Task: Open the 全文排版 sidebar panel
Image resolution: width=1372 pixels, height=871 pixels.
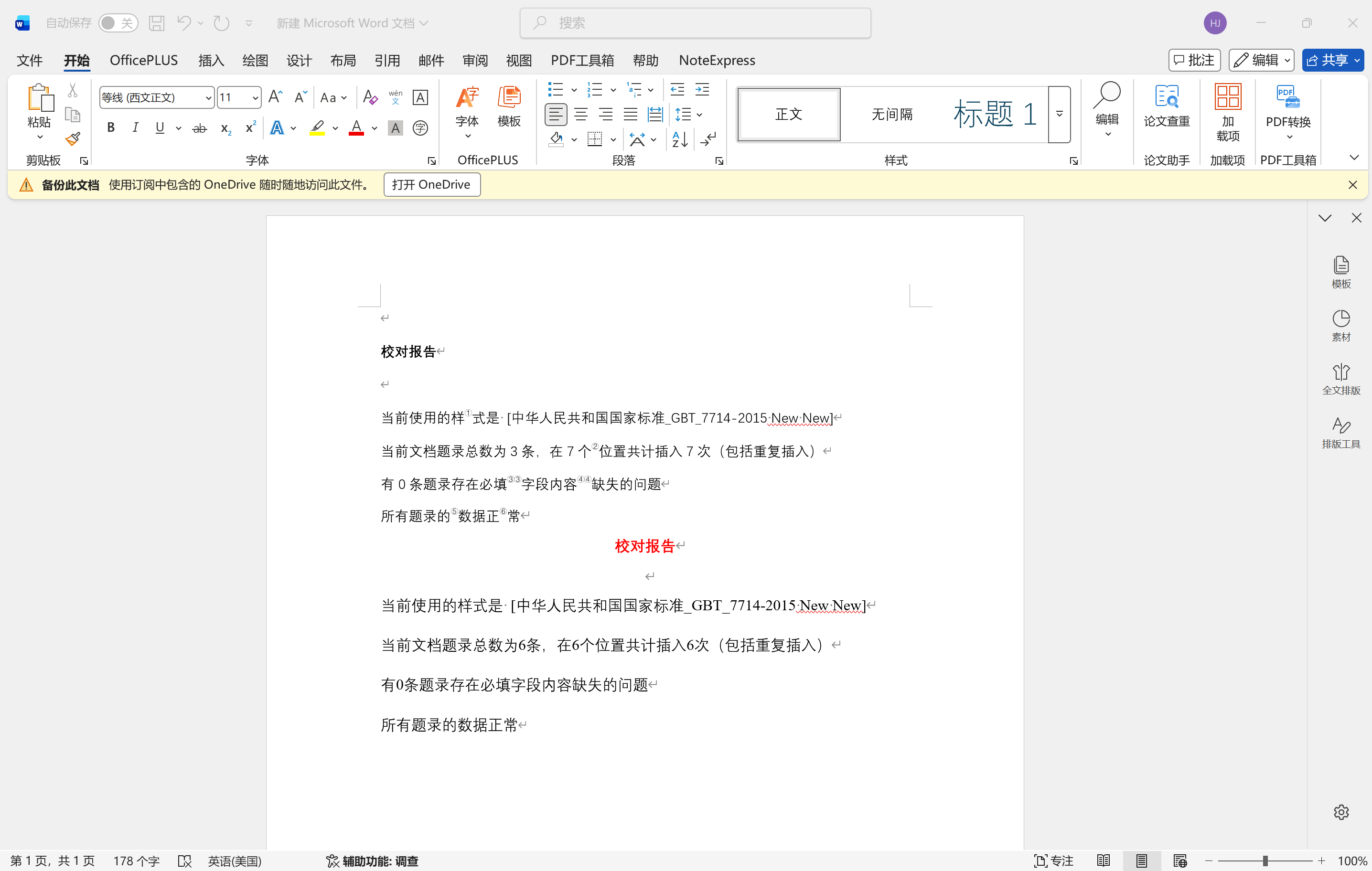Action: pyautogui.click(x=1340, y=379)
